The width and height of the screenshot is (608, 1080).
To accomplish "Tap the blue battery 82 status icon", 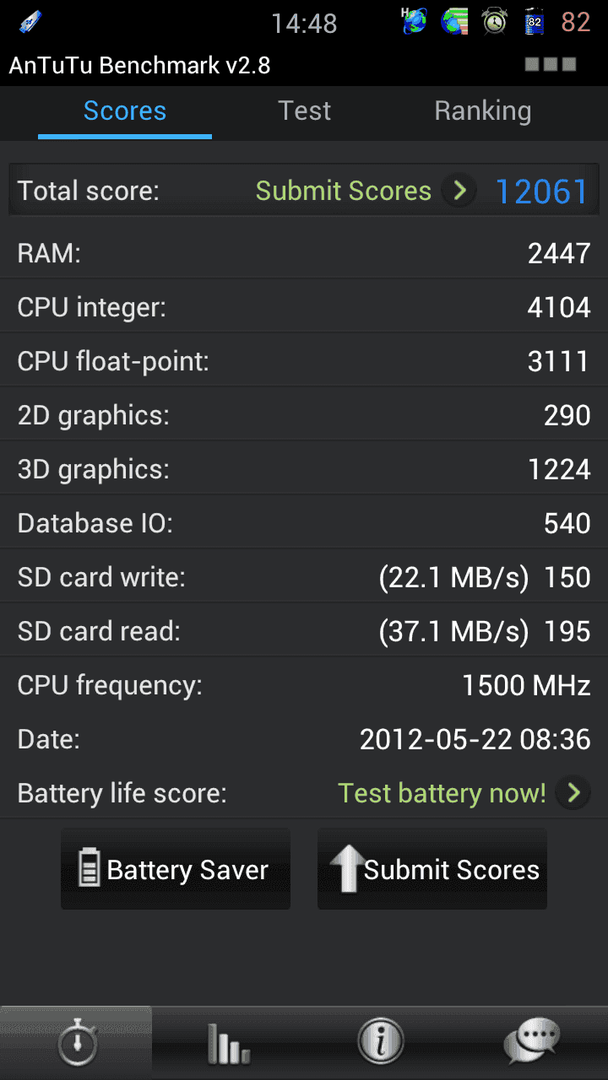I will click(534, 23).
